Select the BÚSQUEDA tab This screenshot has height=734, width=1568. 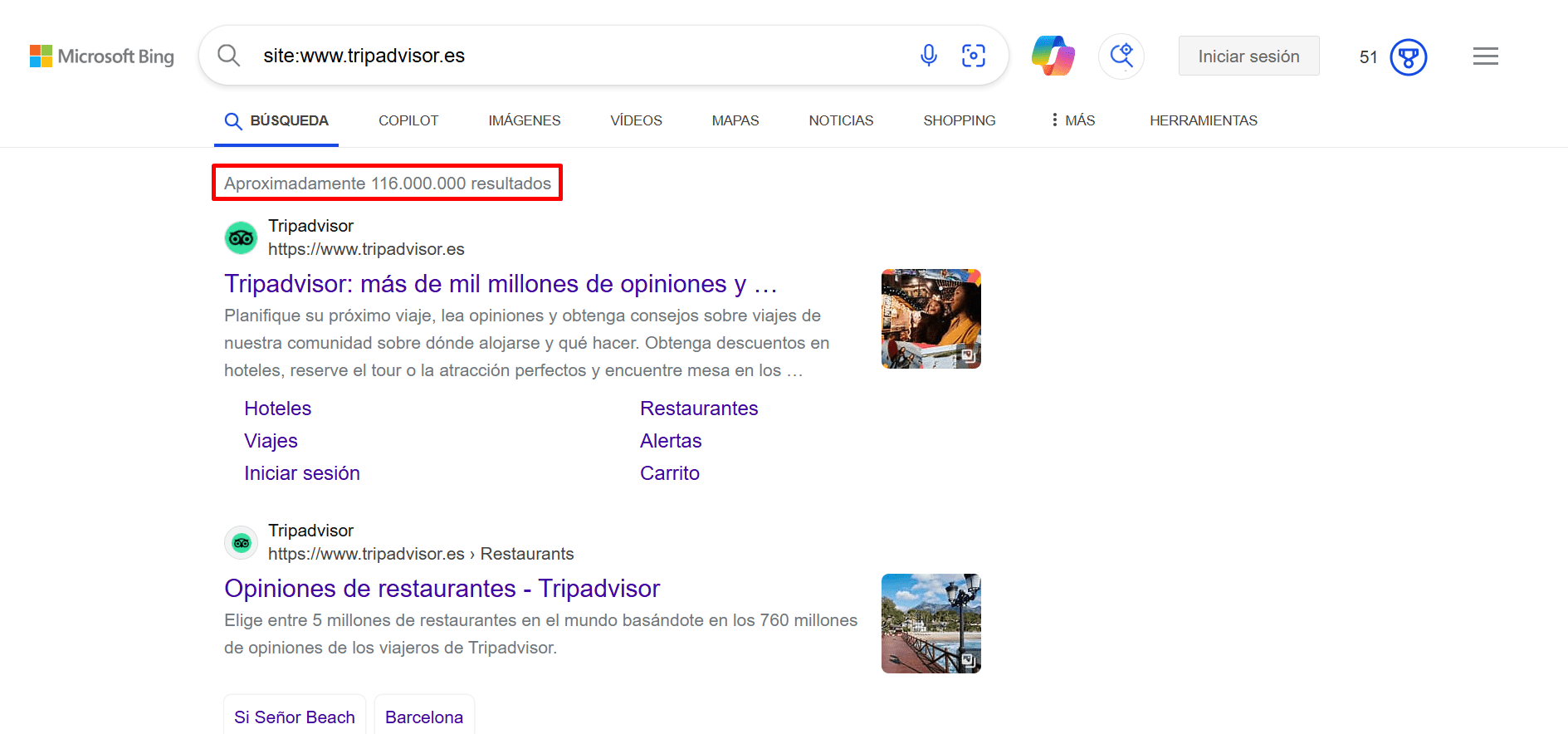coord(276,121)
